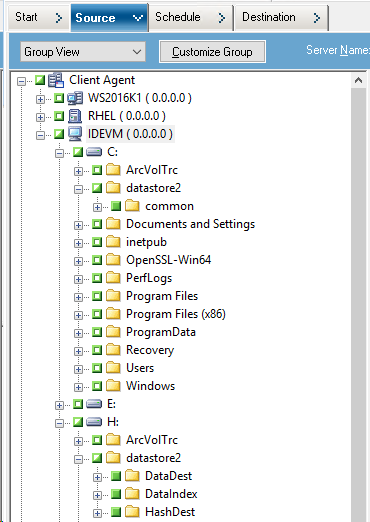Click the Documents and Settings folder icon
370x522 pixels.
pyautogui.click(x=113, y=224)
